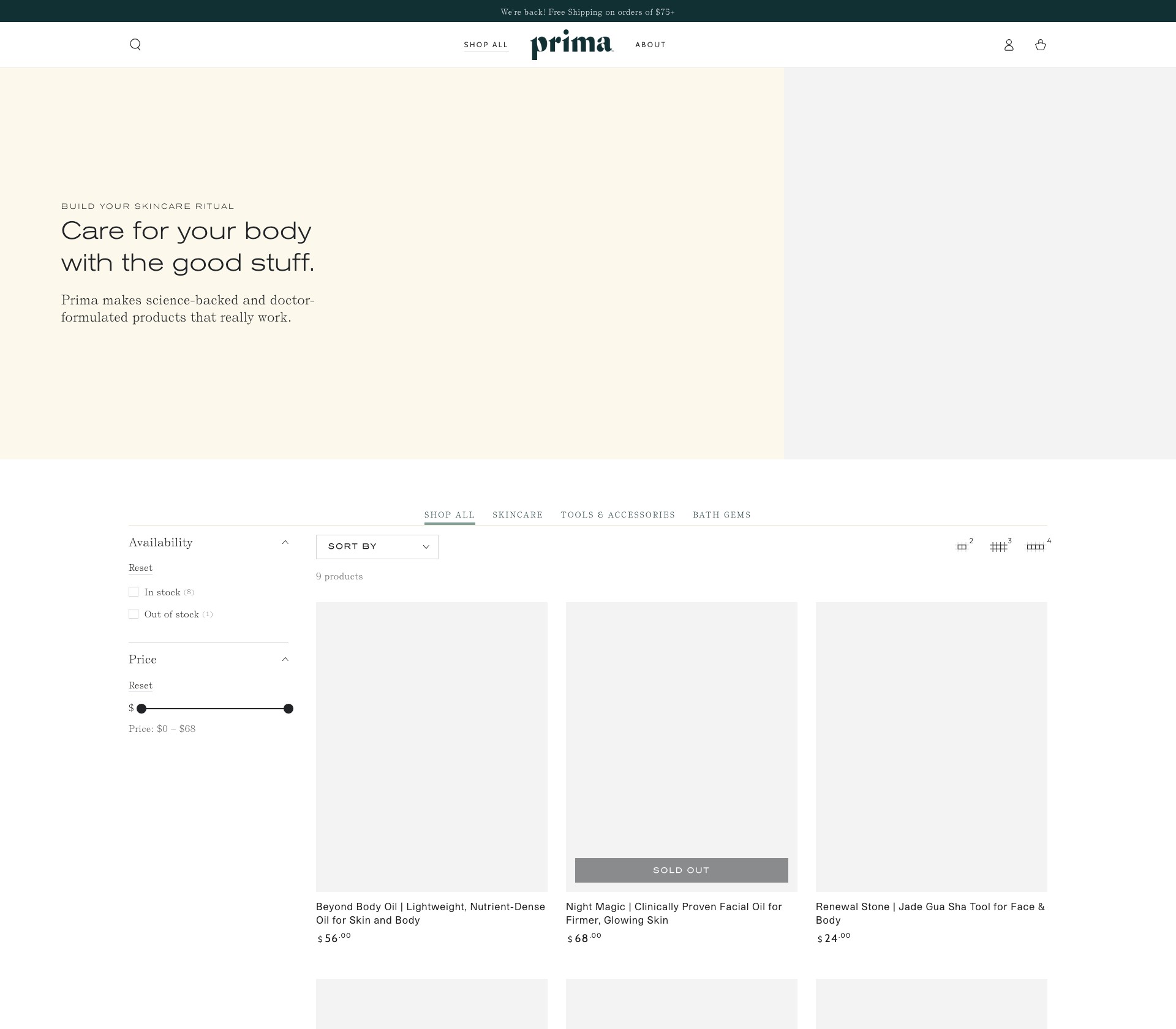This screenshot has height=1029, width=1176.
Task: Click the Sold Out badge on Night Magic
Action: click(682, 870)
